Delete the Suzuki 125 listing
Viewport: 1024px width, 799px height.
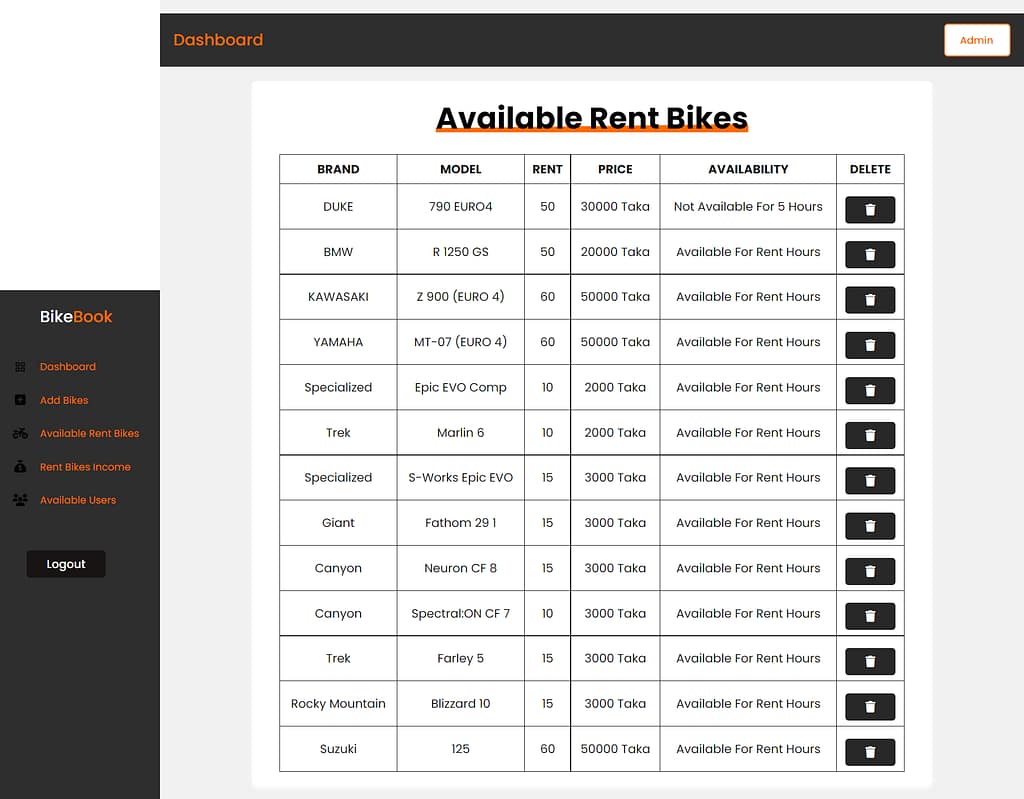(x=869, y=751)
